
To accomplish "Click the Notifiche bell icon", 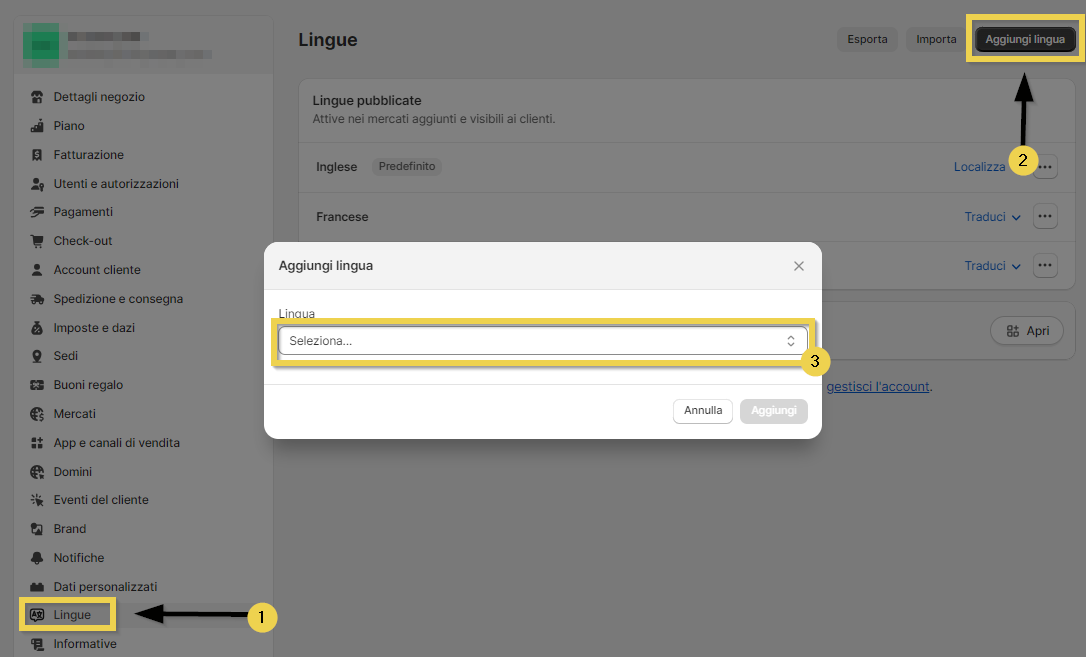I will [x=38, y=558].
